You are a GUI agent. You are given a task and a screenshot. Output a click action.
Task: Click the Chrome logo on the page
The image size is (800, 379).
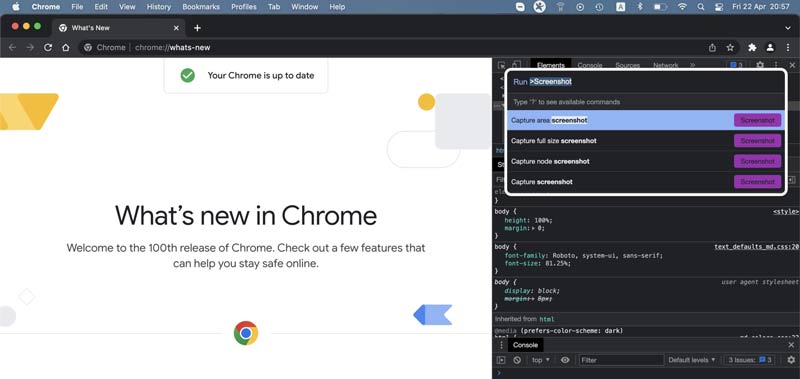[246, 333]
